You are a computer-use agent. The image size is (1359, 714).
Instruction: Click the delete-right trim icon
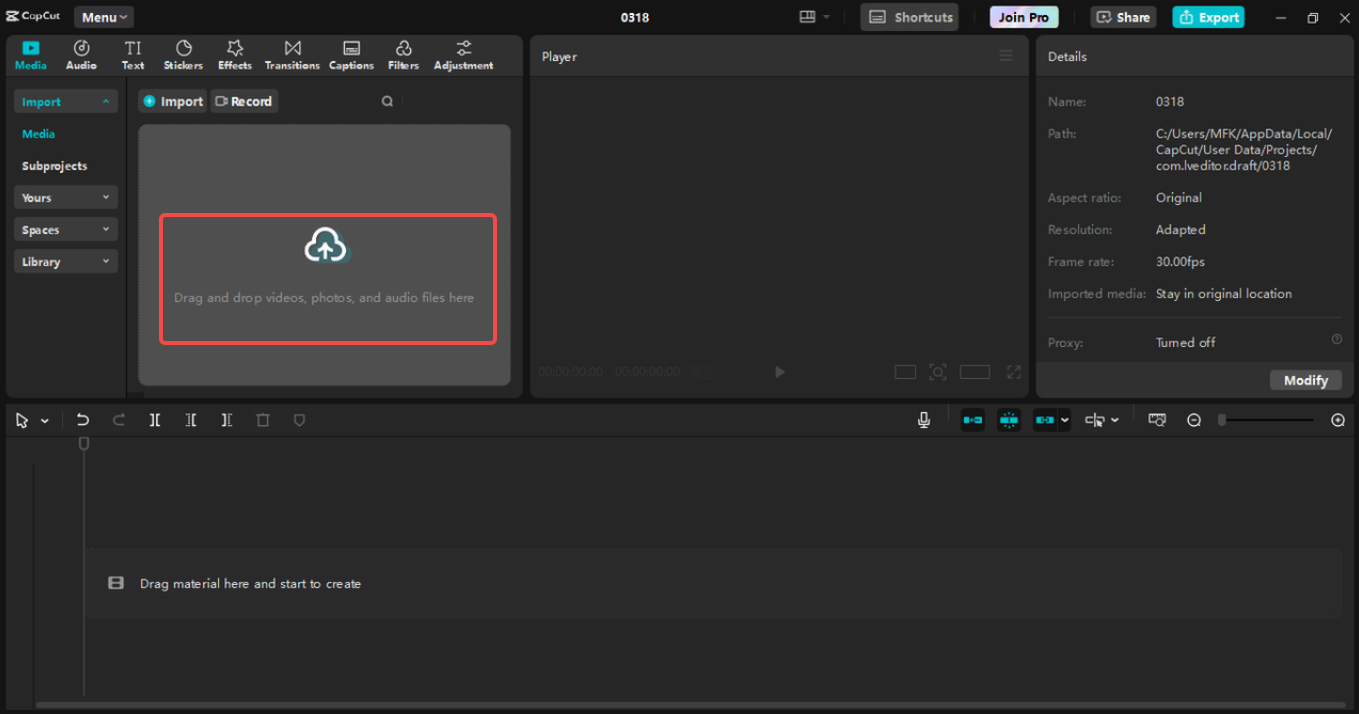(x=227, y=421)
